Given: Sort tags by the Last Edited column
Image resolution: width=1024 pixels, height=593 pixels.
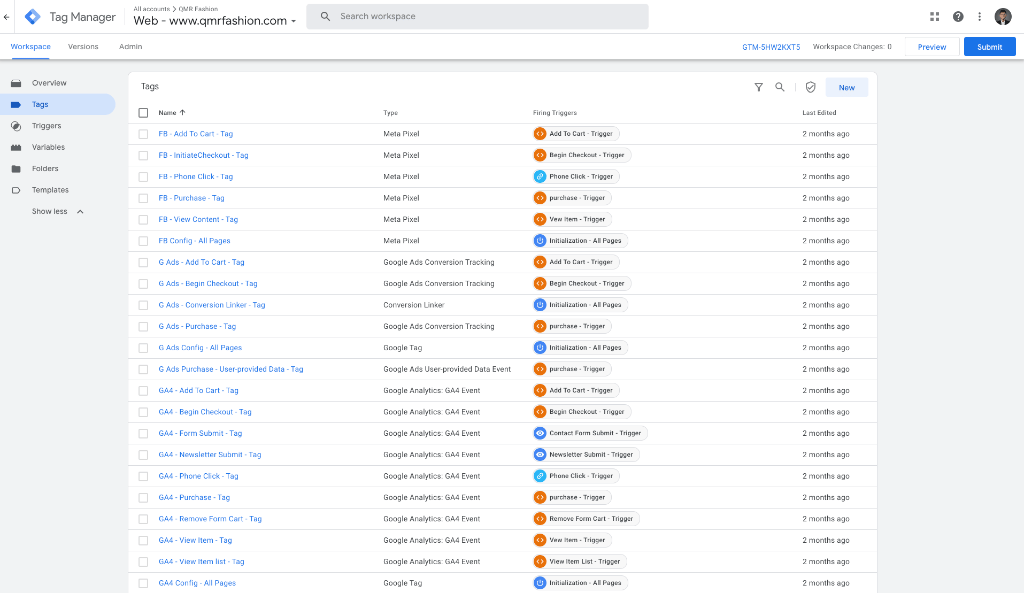Looking at the screenshot, I should (x=819, y=113).
